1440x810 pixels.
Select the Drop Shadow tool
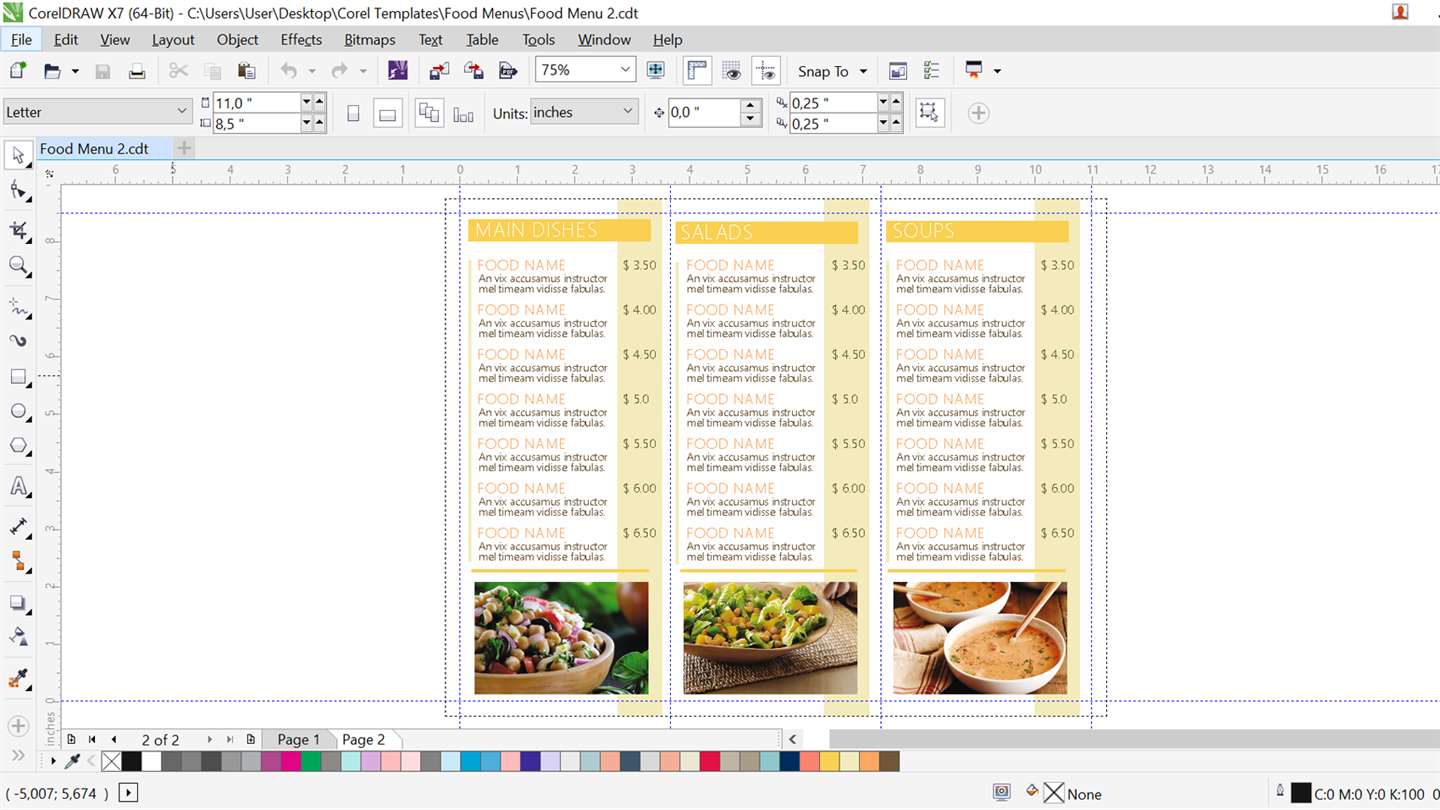point(18,603)
